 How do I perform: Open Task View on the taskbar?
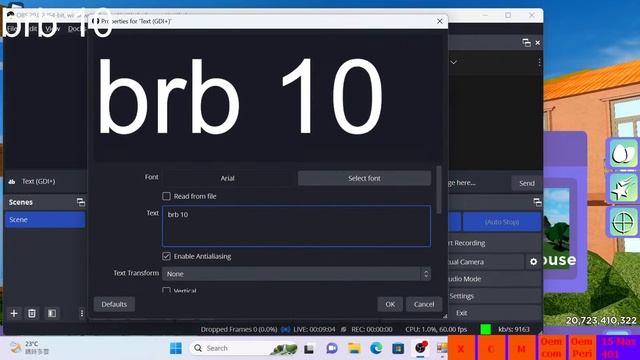pyautogui.click(x=309, y=349)
